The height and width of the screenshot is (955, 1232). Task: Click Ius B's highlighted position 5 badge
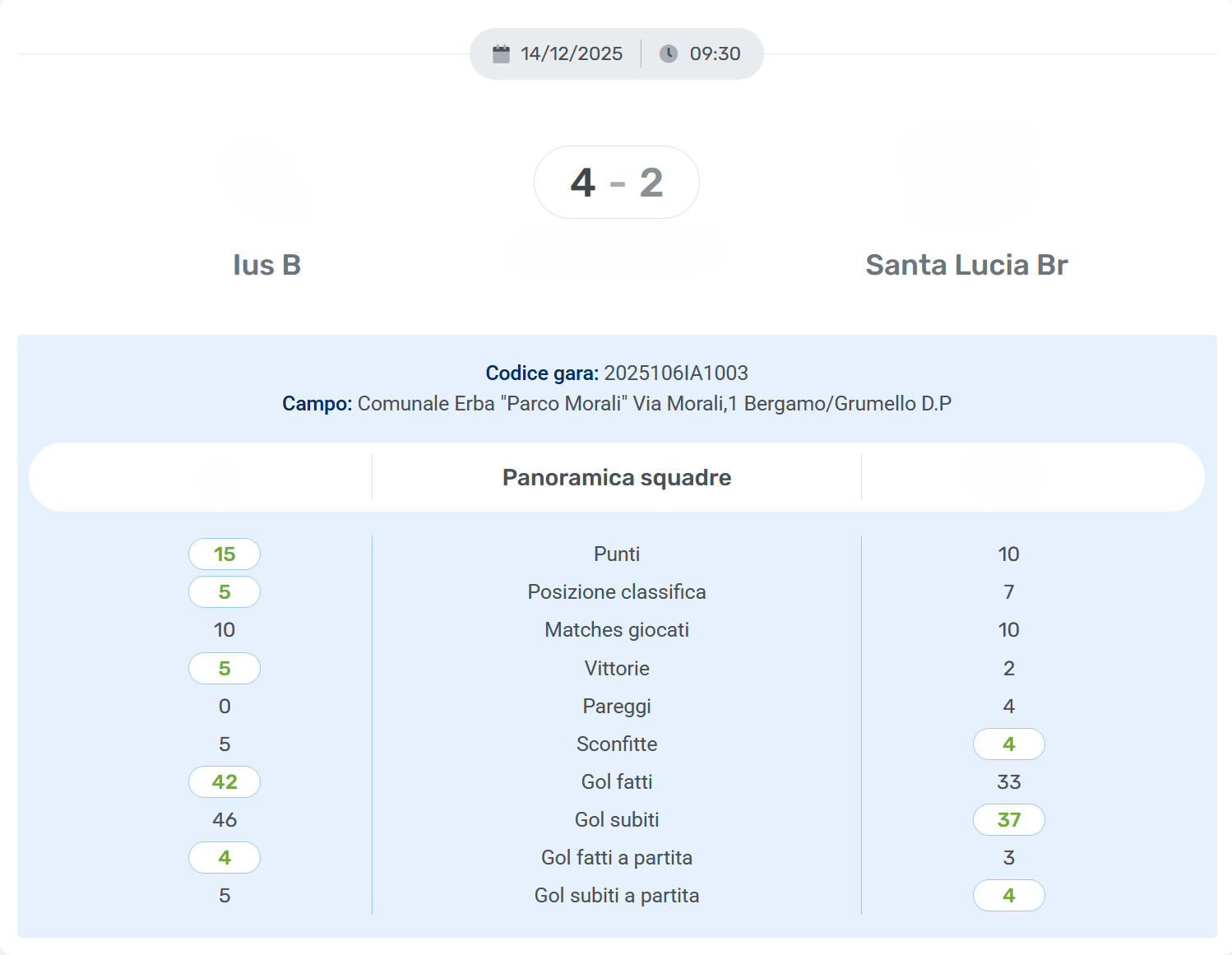click(x=225, y=592)
